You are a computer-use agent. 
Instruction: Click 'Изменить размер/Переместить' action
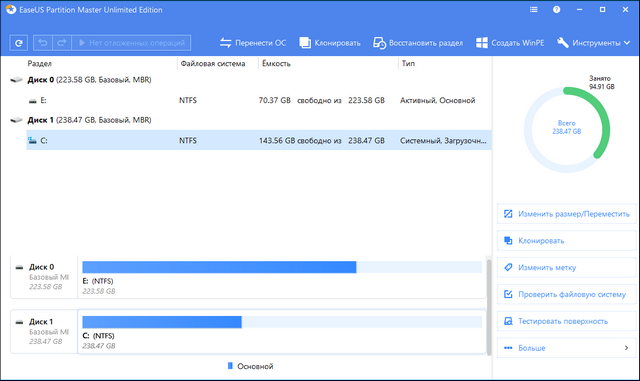[x=567, y=214]
